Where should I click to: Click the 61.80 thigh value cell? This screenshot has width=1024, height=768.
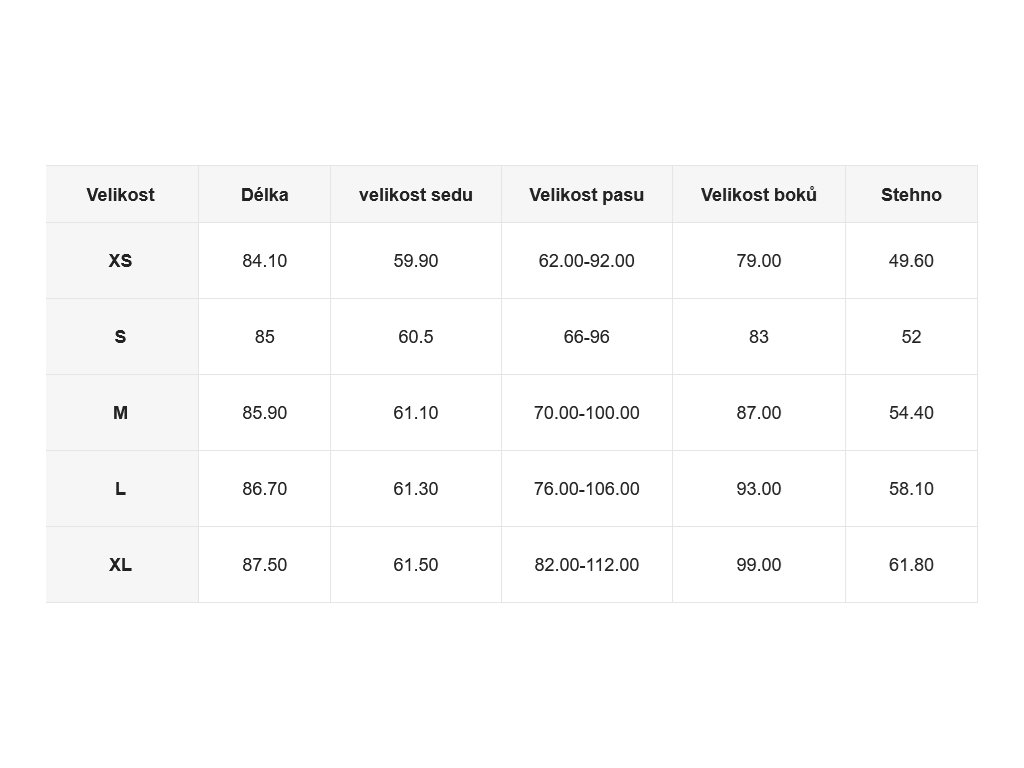click(912, 565)
